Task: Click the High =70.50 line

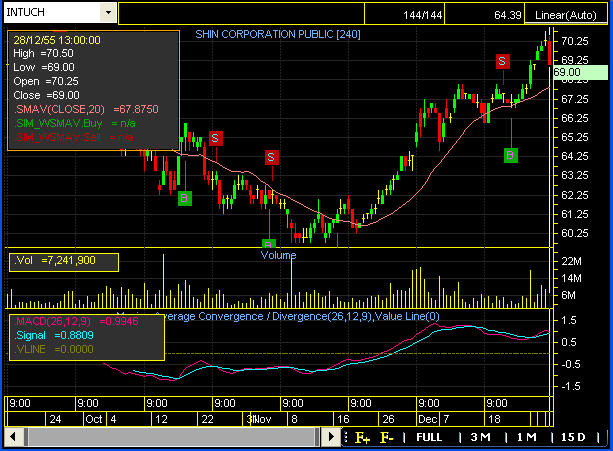Action: [x=43, y=53]
